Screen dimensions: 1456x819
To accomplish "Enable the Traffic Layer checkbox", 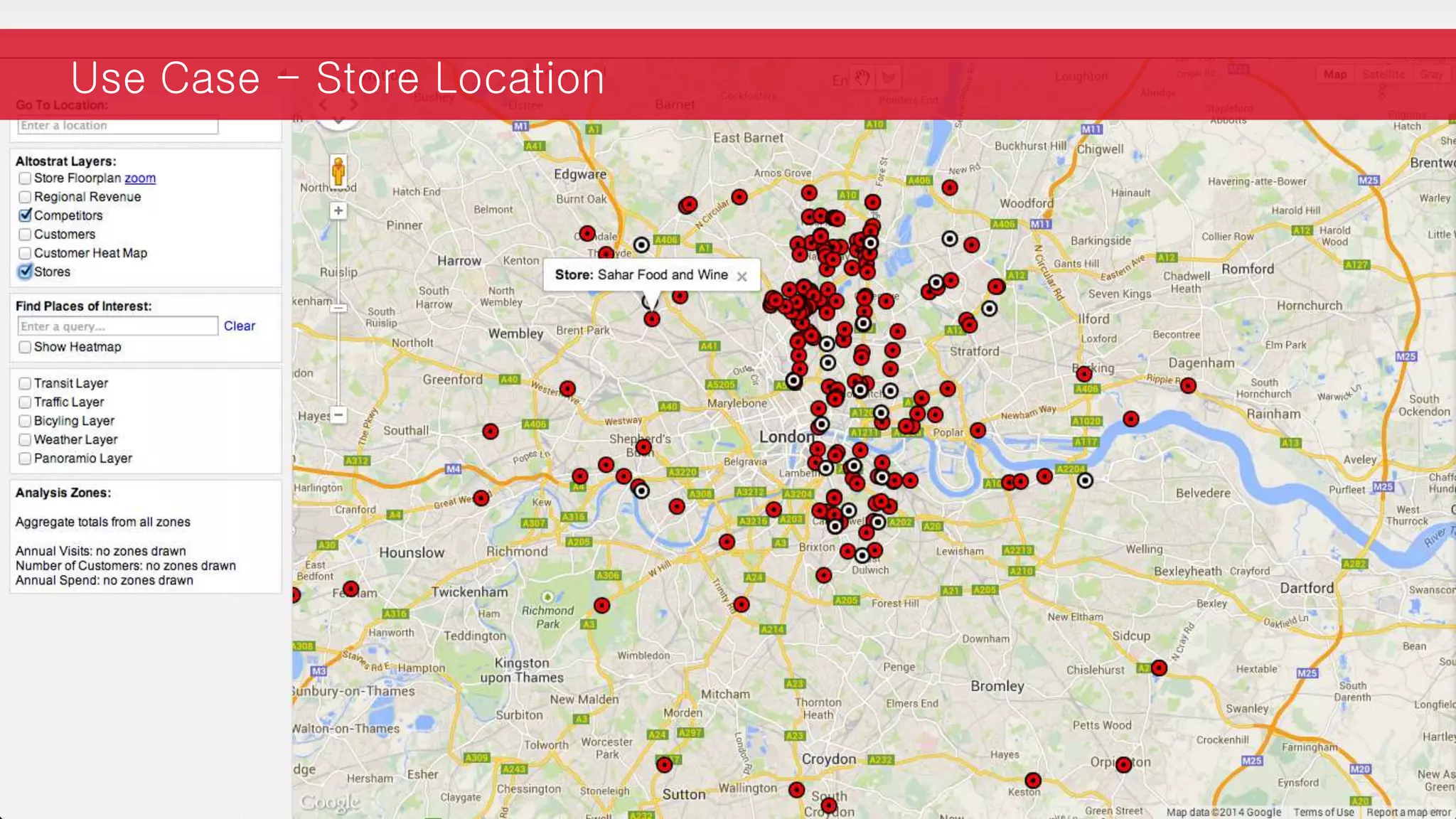I will click(25, 402).
